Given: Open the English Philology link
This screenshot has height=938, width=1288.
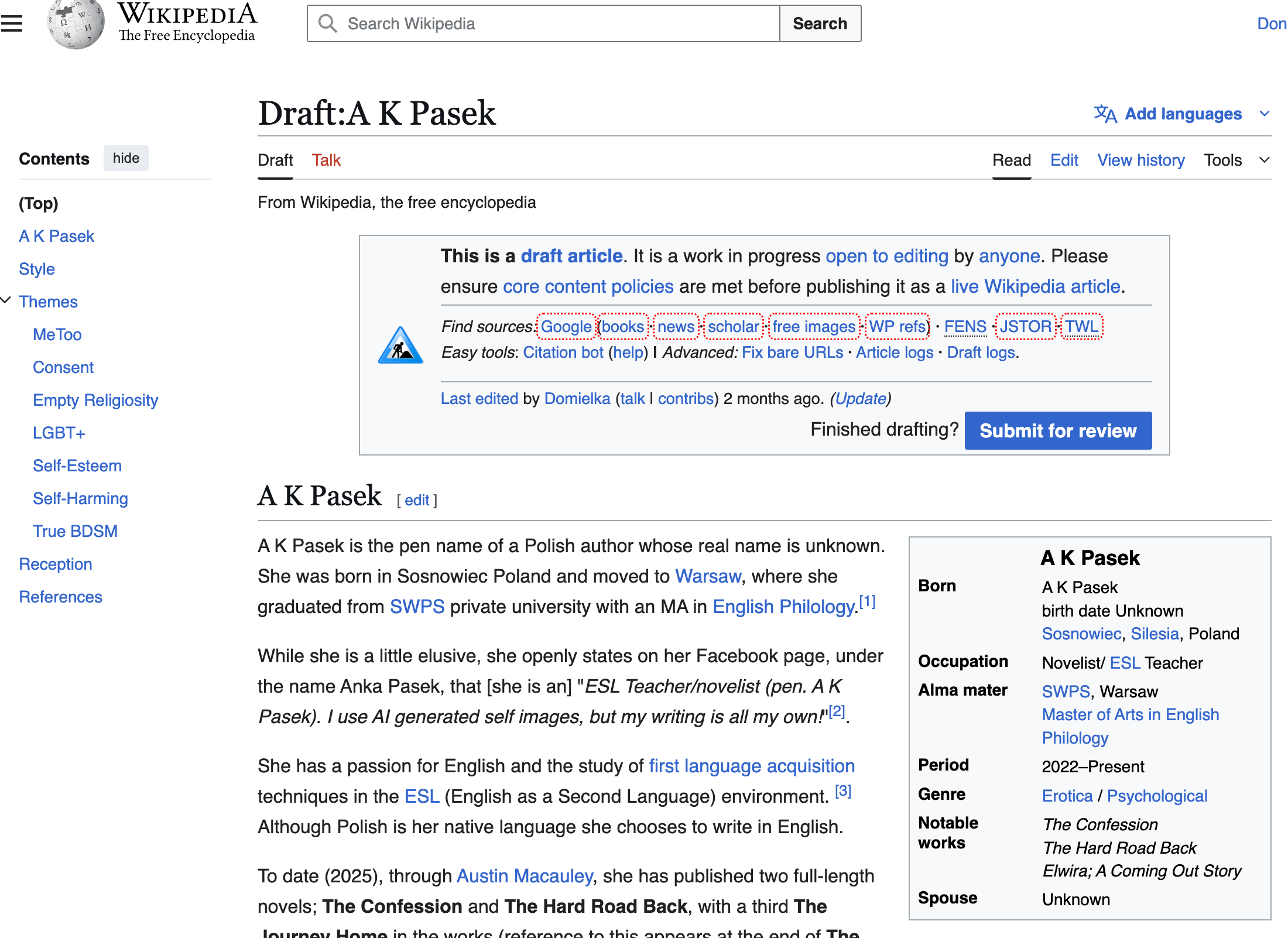Looking at the screenshot, I should pos(784,607).
